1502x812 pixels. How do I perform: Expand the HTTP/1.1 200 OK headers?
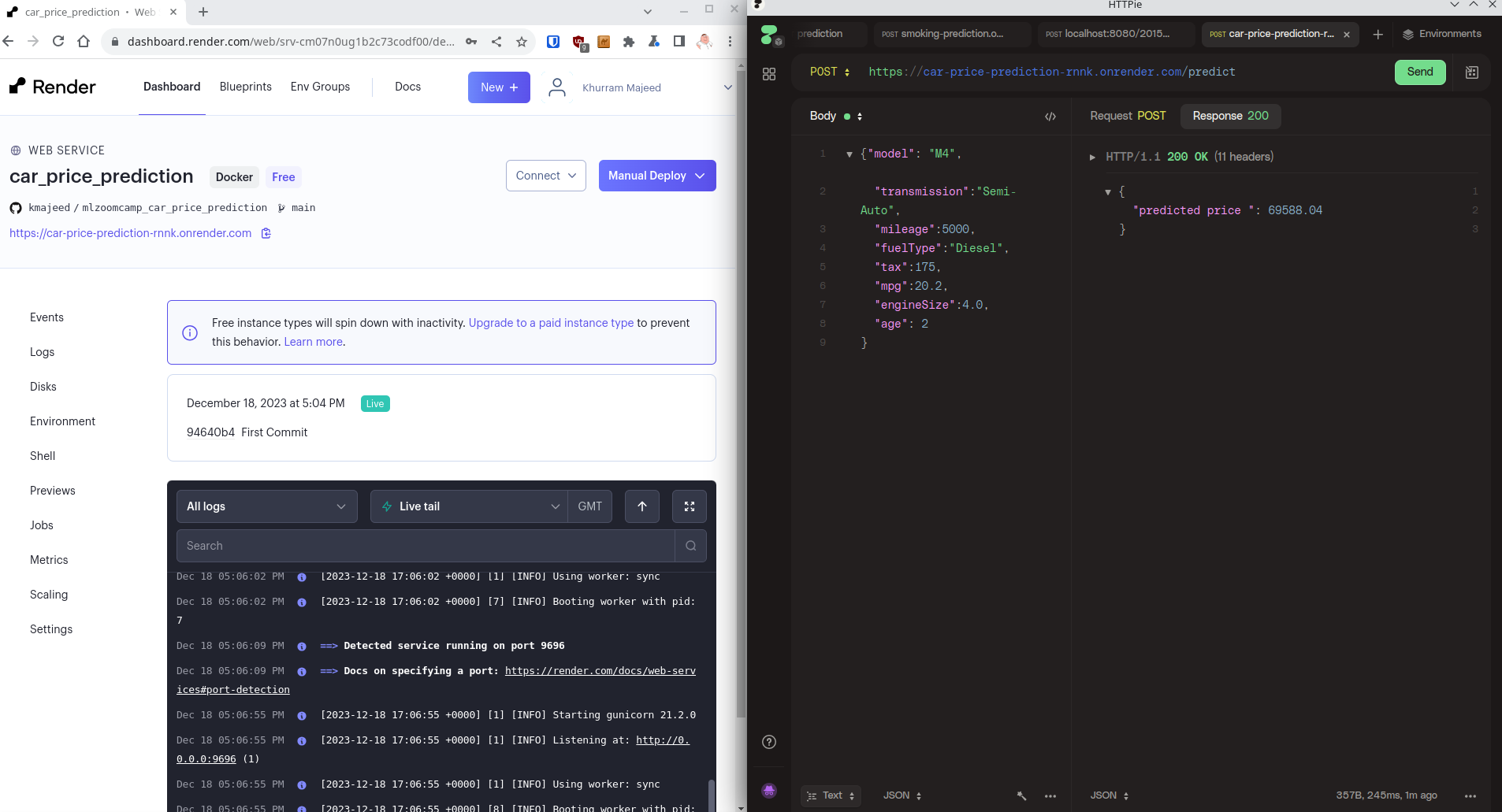pos(1092,157)
